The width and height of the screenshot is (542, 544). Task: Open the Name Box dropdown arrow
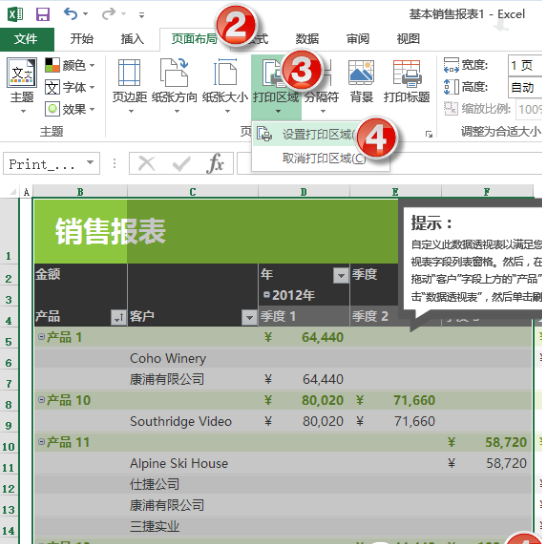tap(90, 162)
